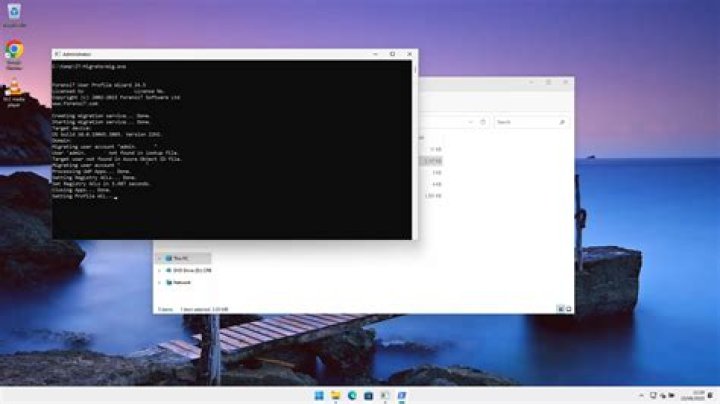Open the Recycle Bin desktop icon

[x=14, y=13]
